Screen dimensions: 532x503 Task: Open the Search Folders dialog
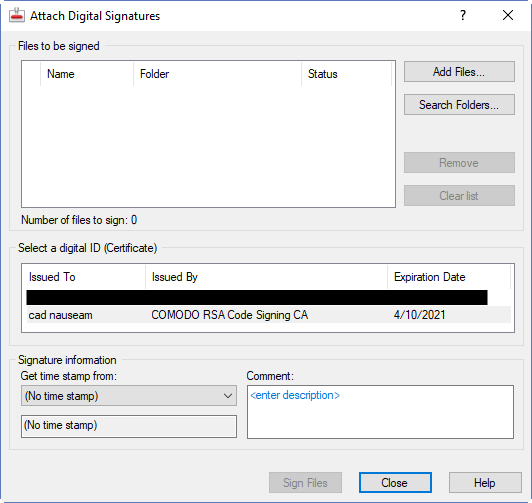pyautogui.click(x=459, y=104)
